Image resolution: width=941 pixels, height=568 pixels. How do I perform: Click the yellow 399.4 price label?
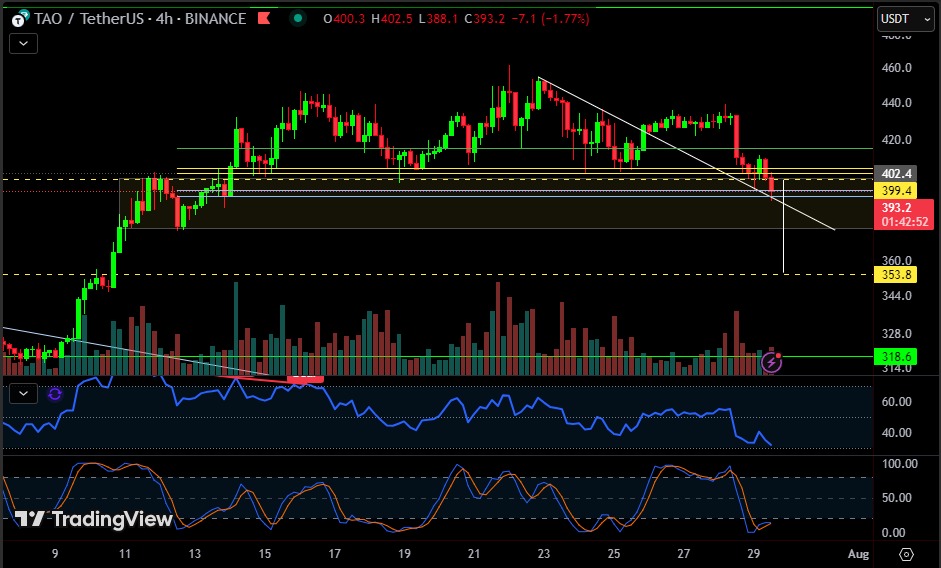[x=896, y=190]
